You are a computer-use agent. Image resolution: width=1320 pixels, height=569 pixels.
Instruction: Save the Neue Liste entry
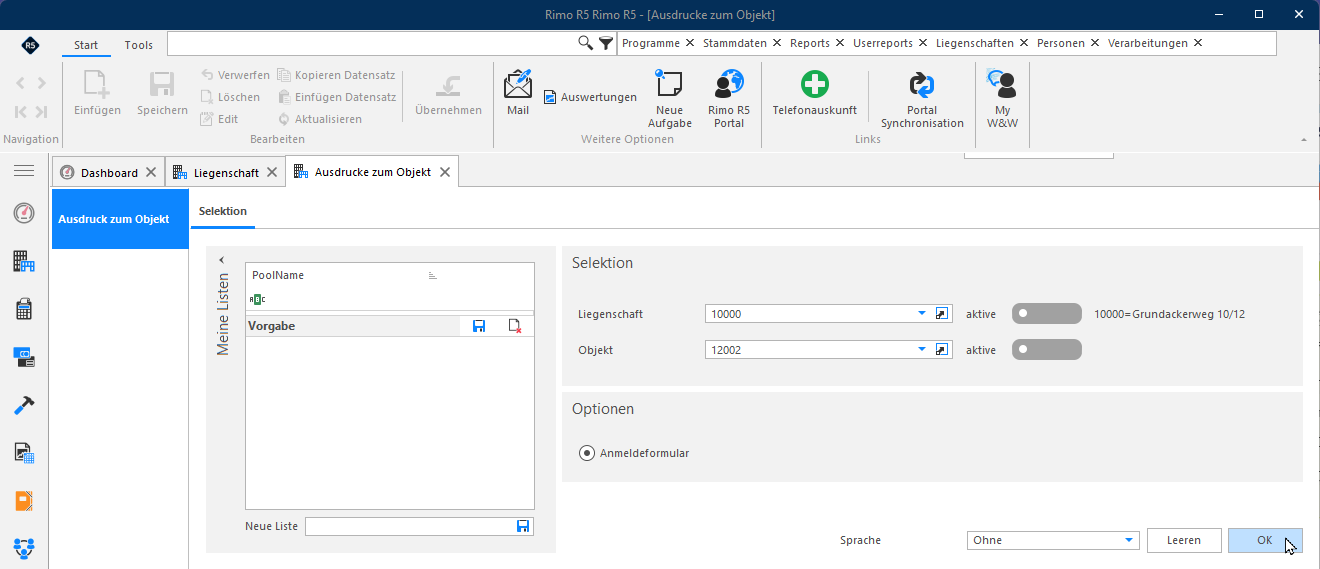523,526
